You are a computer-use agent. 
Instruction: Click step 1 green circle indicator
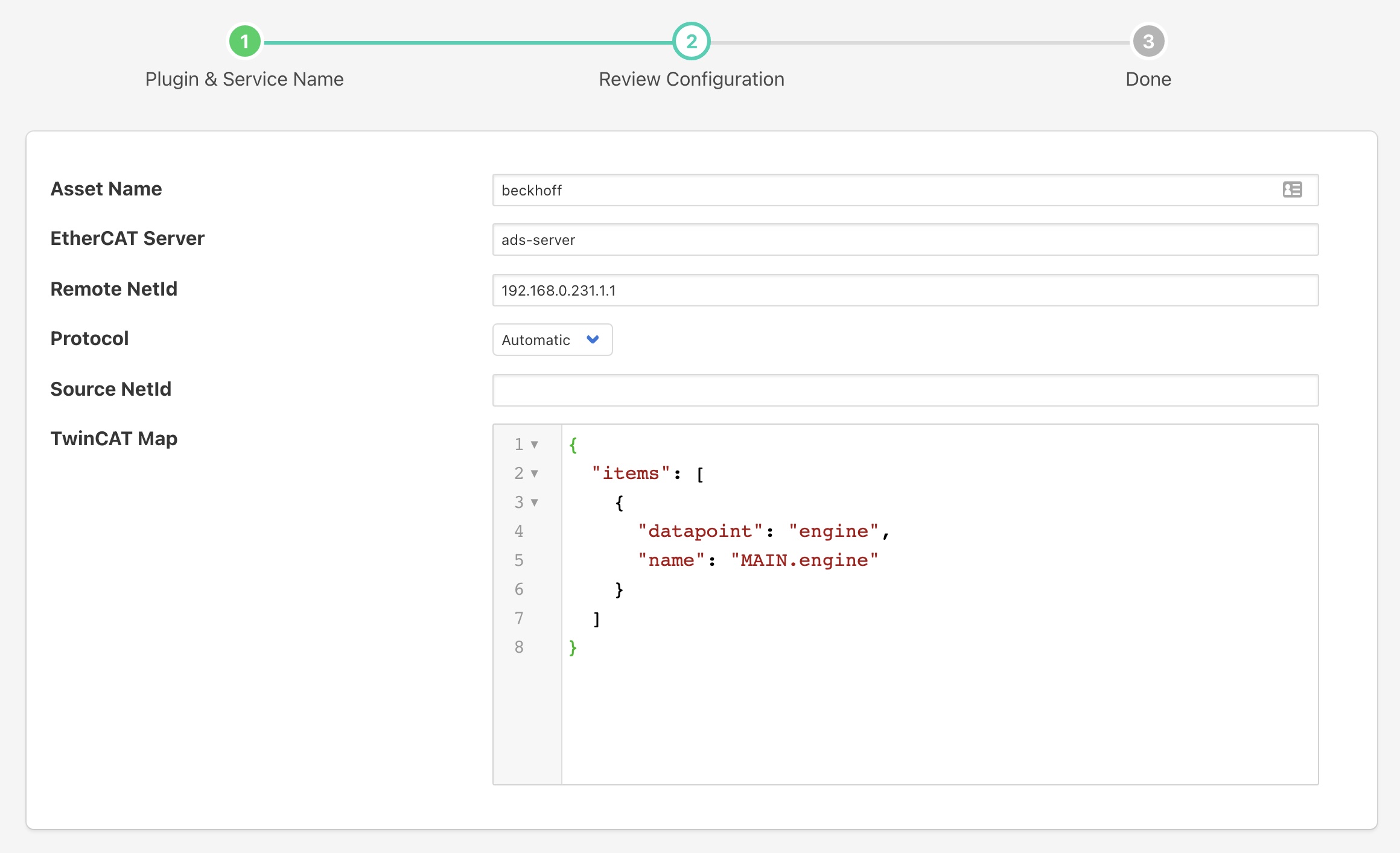[244, 42]
